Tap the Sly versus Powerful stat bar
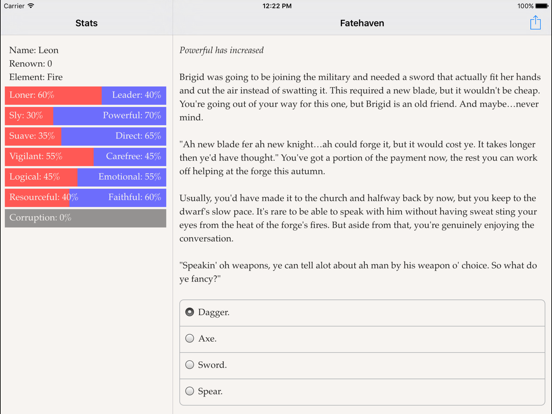The width and height of the screenshot is (552, 414). (x=86, y=116)
